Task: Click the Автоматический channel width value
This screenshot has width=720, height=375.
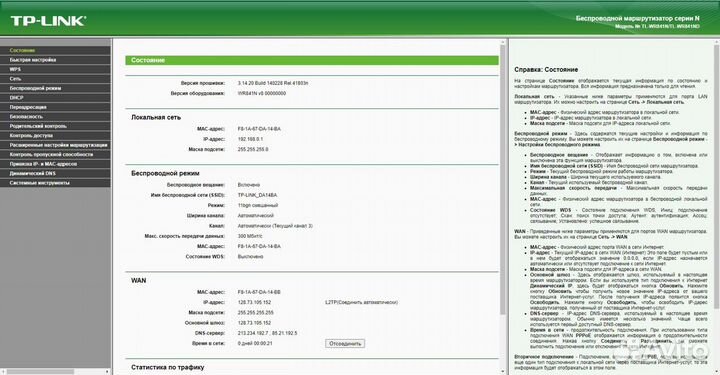Action: point(255,215)
